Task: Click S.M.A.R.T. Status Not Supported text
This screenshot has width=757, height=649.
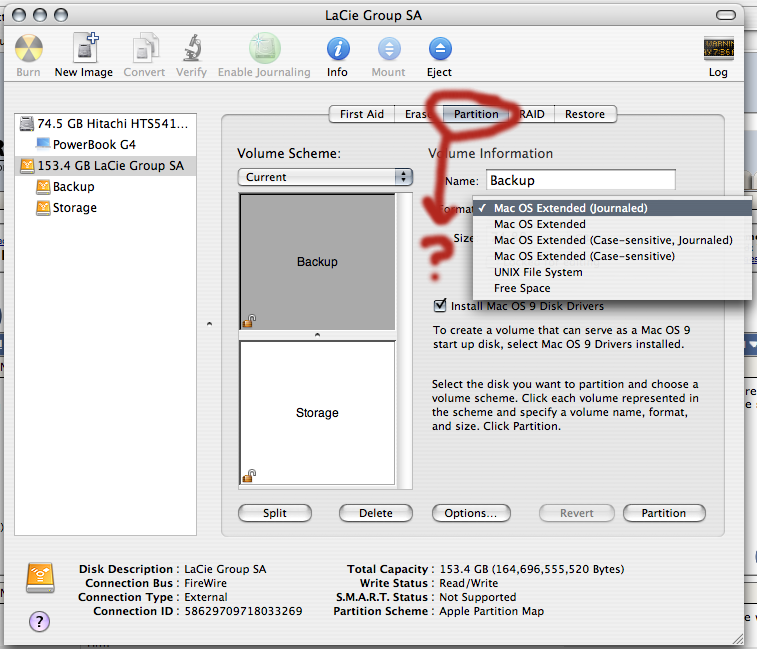Action: [477, 597]
